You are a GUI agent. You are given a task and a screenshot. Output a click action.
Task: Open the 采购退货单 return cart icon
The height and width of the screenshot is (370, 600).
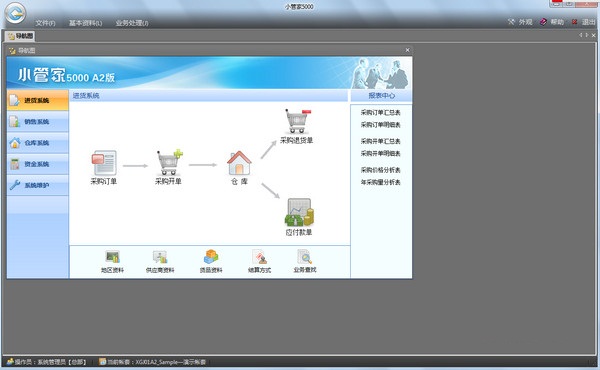tap(298, 121)
